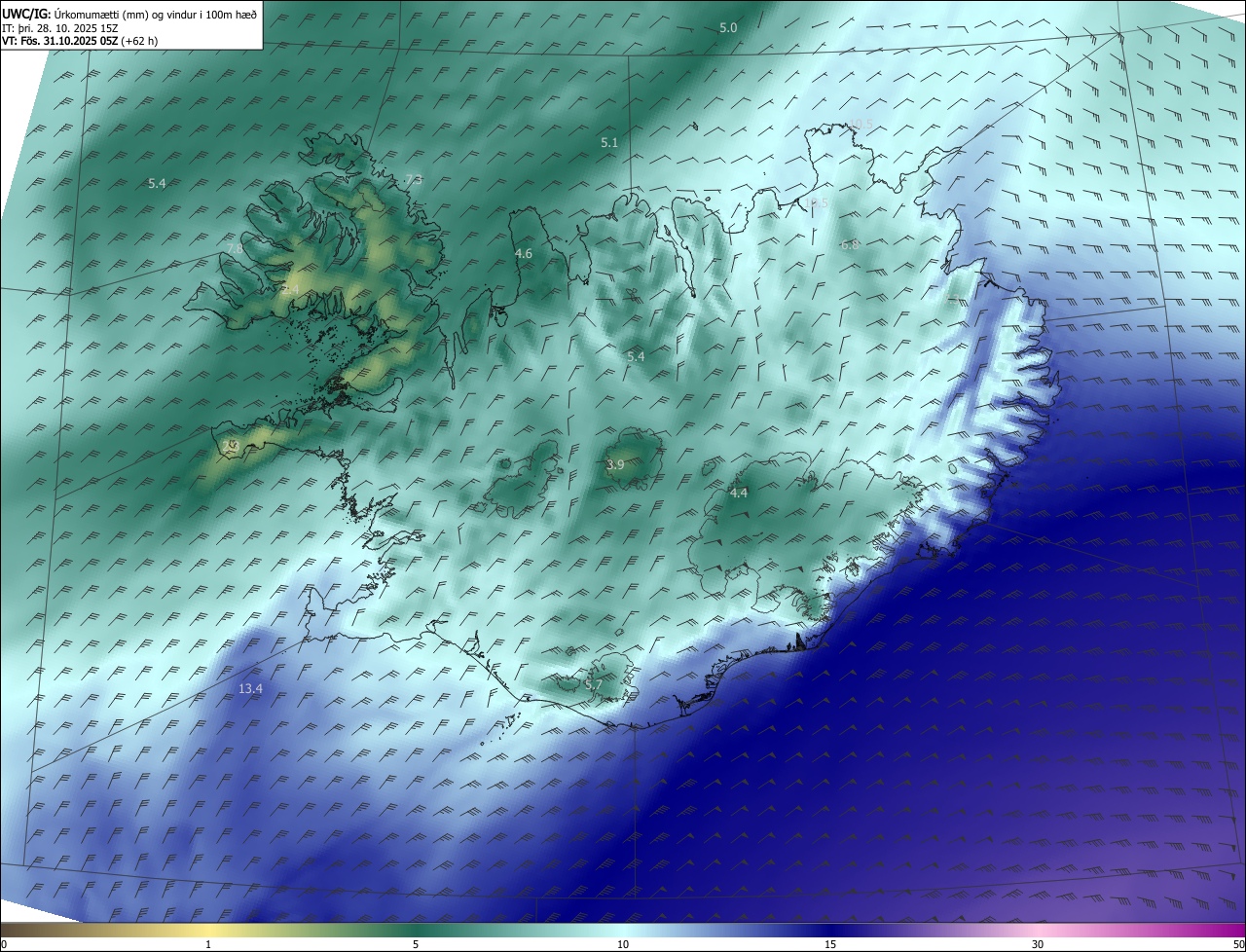Click the color scale tick label 0

(4, 944)
